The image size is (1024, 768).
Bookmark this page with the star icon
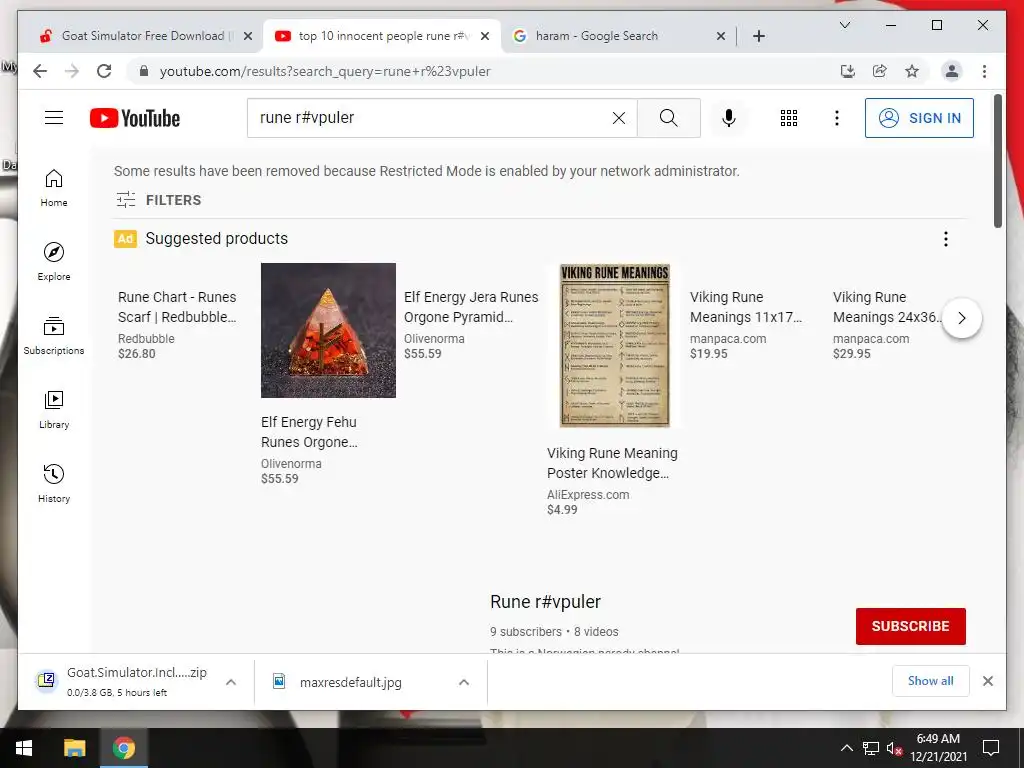tap(912, 71)
